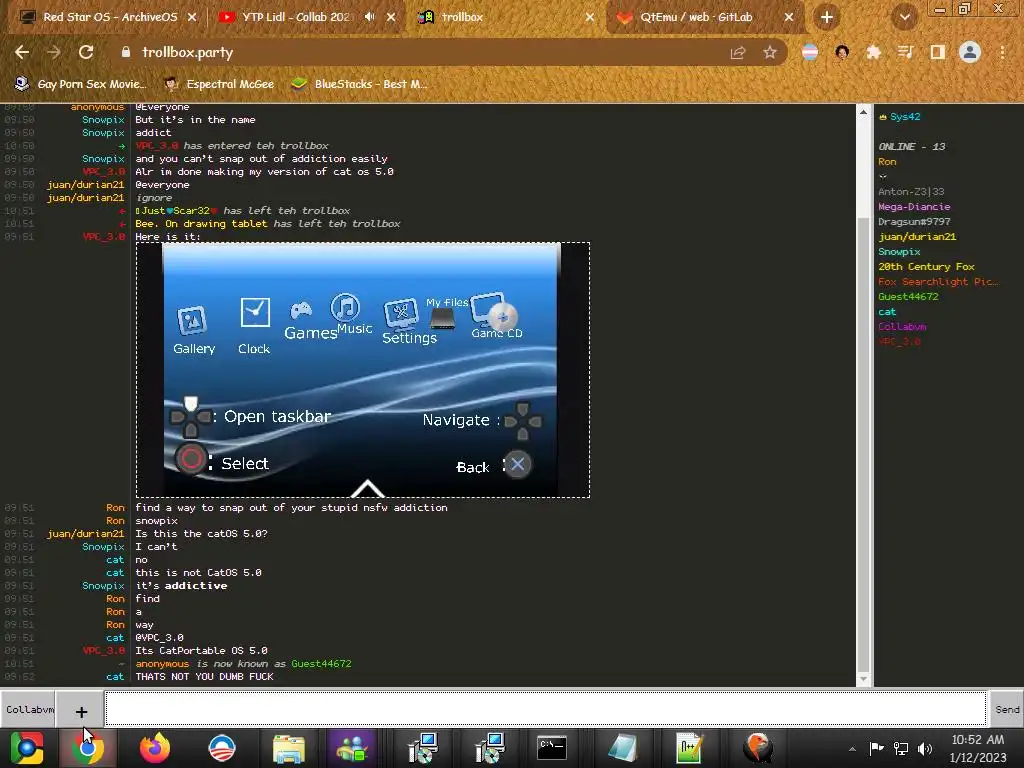
Task: Open a new browser tab
Action: coord(827,18)
